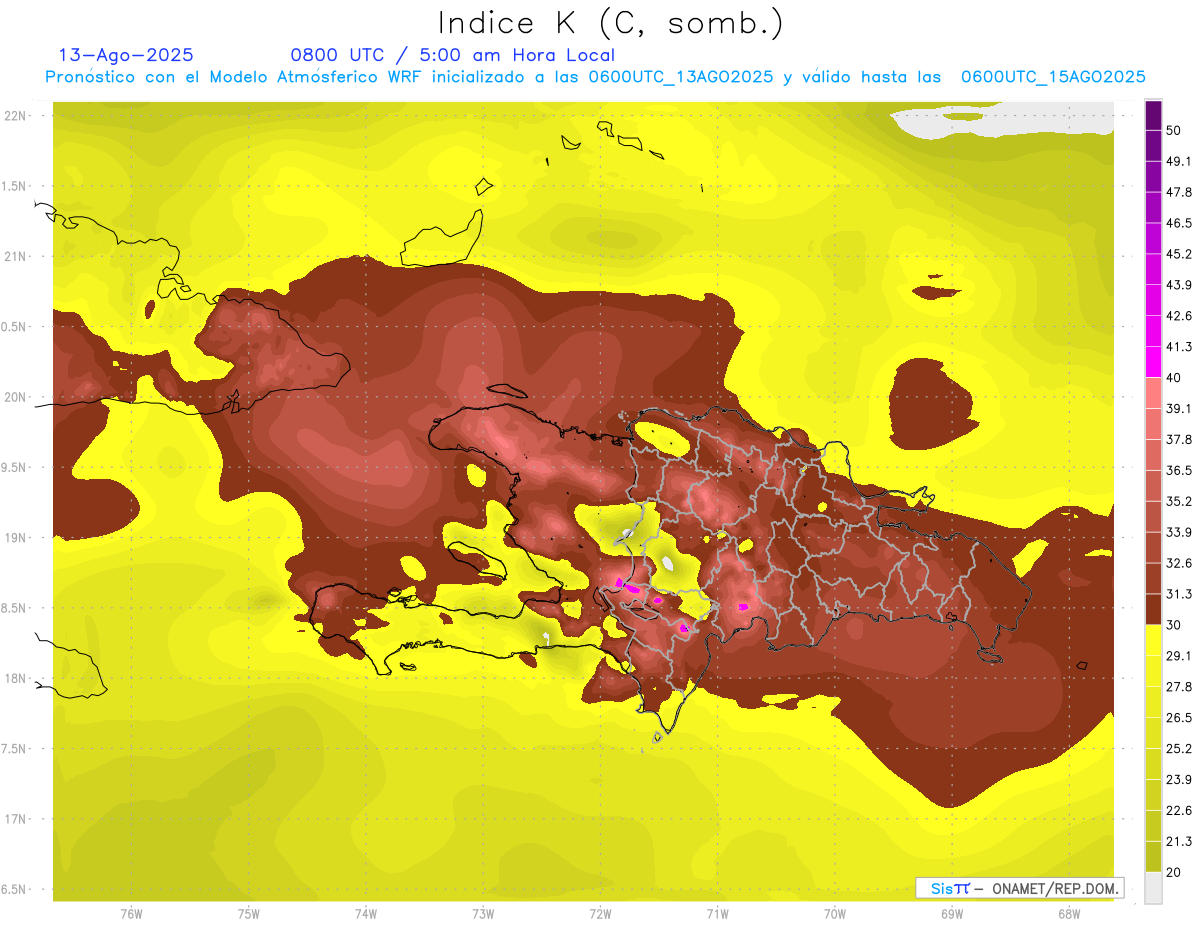Pick the dark brown swatch between 30 and 31.3
This screenshot has width=1200, height=927.
(1153, 609)
